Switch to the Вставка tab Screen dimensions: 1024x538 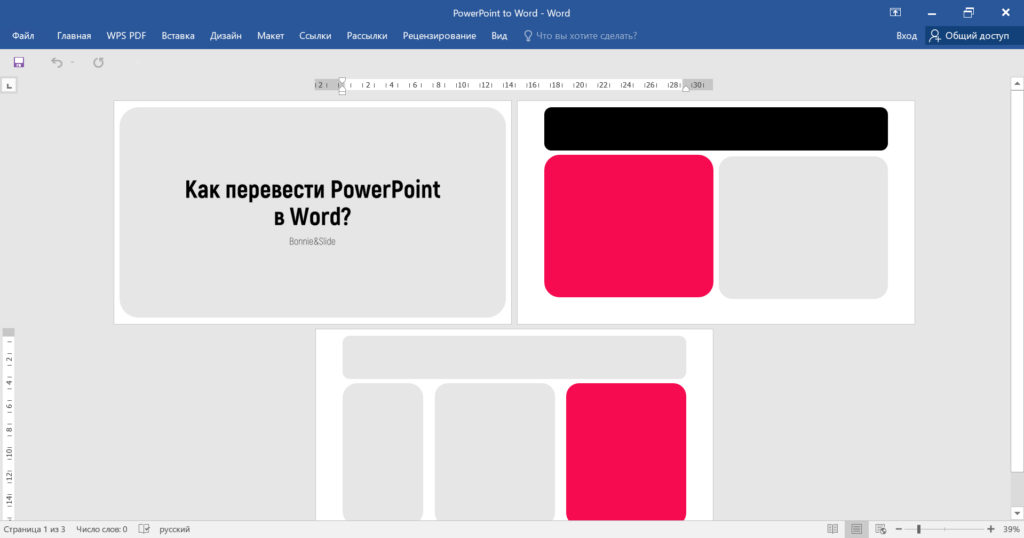tap(178, 36)
